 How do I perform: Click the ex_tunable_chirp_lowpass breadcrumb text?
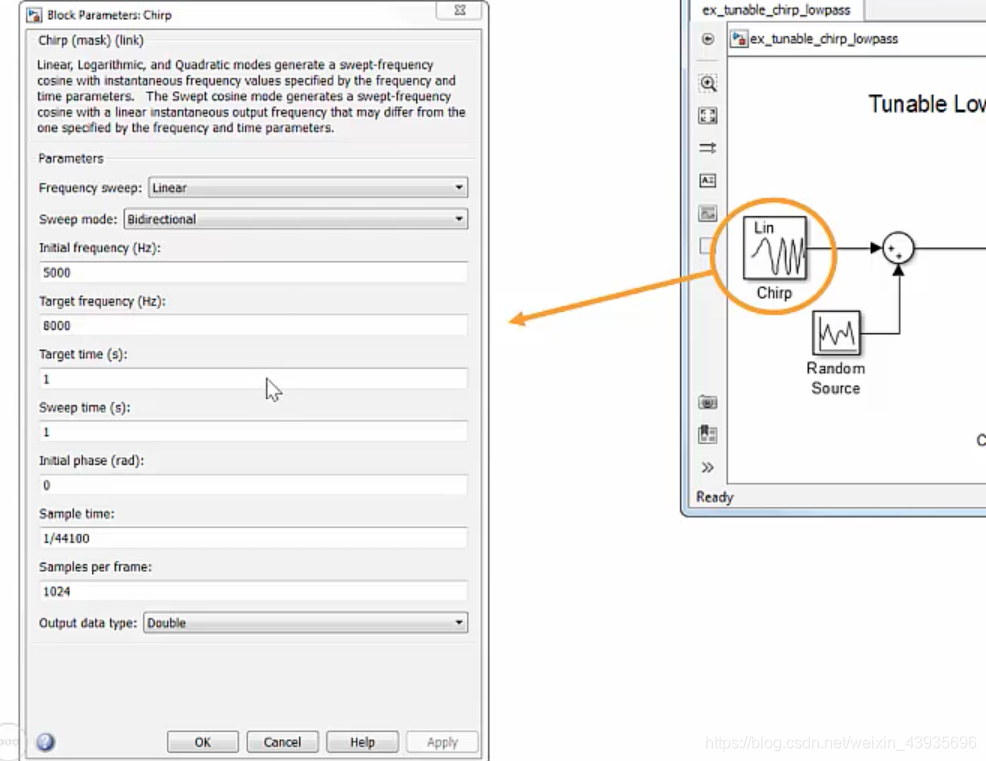[x=824, y=39]
